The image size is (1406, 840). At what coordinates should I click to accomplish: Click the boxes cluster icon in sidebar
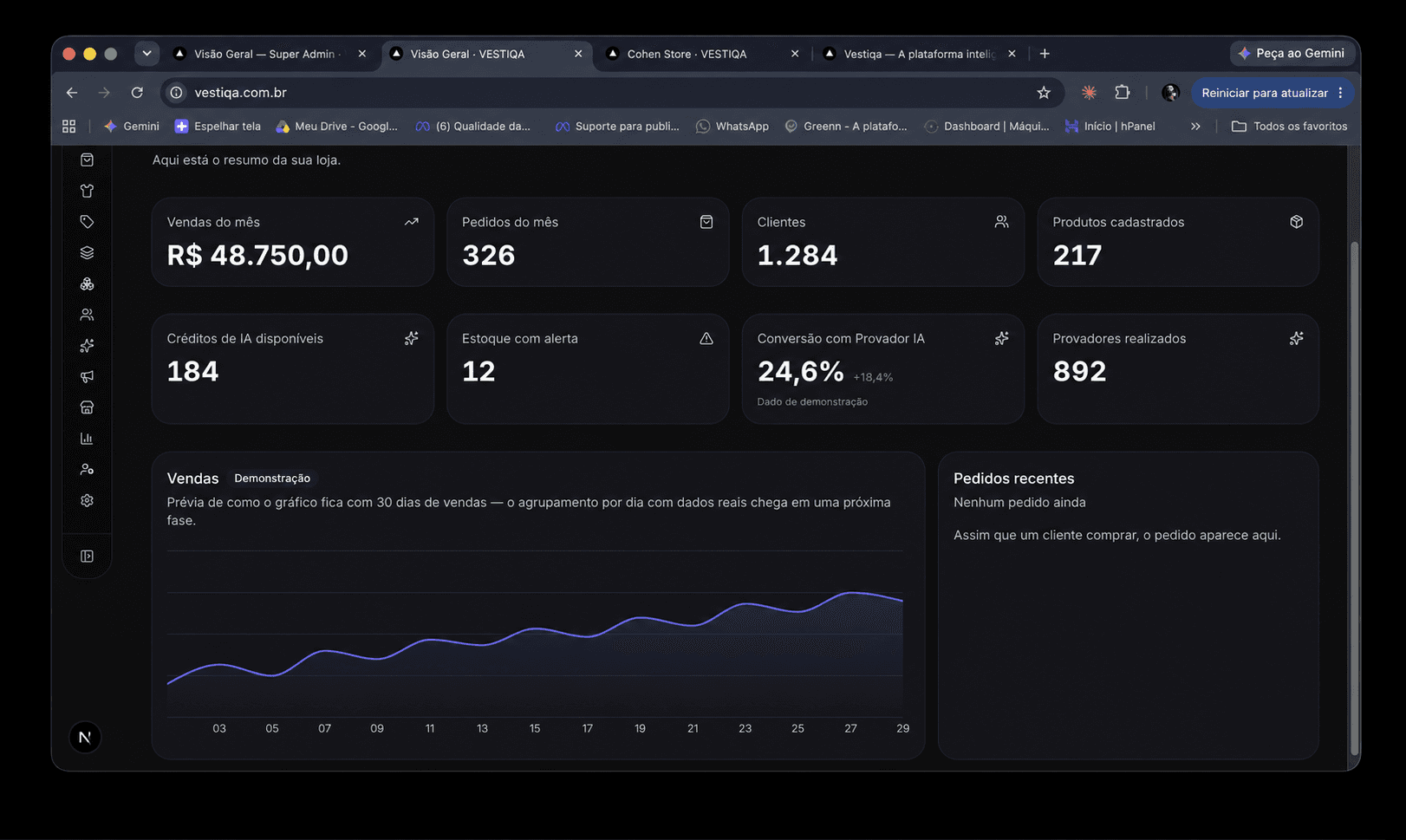pos(87,284)
